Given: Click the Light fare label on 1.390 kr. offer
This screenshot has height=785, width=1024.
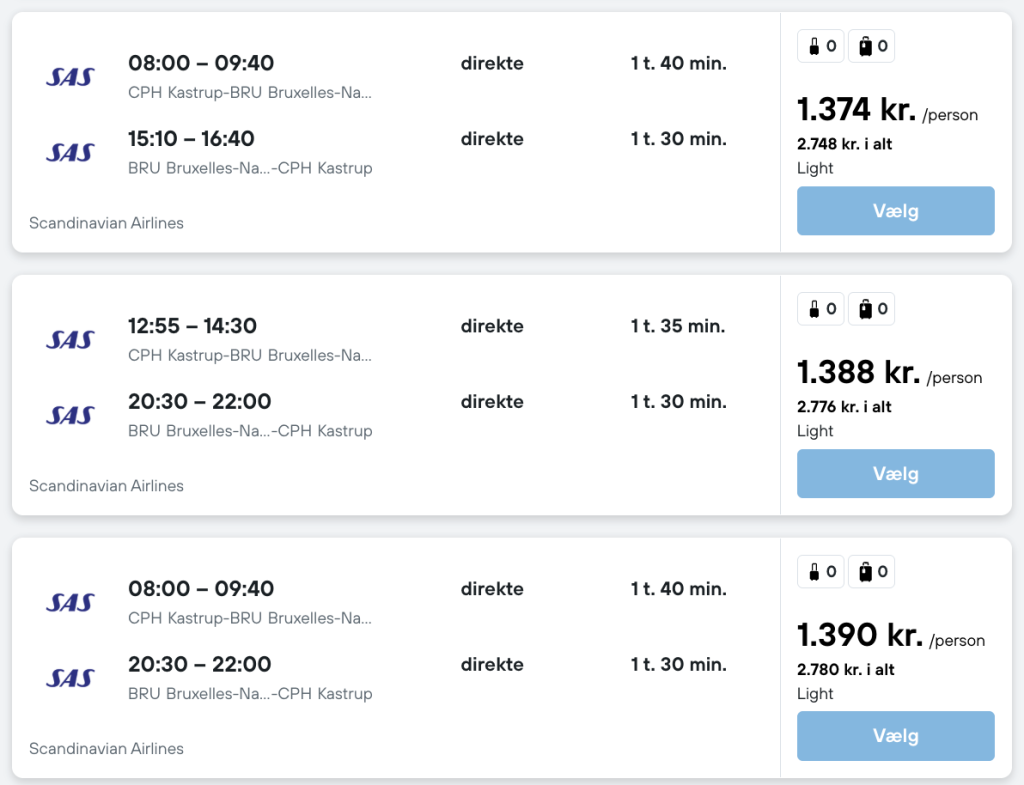Looking at the screenshot, I should tap(815, 694).
